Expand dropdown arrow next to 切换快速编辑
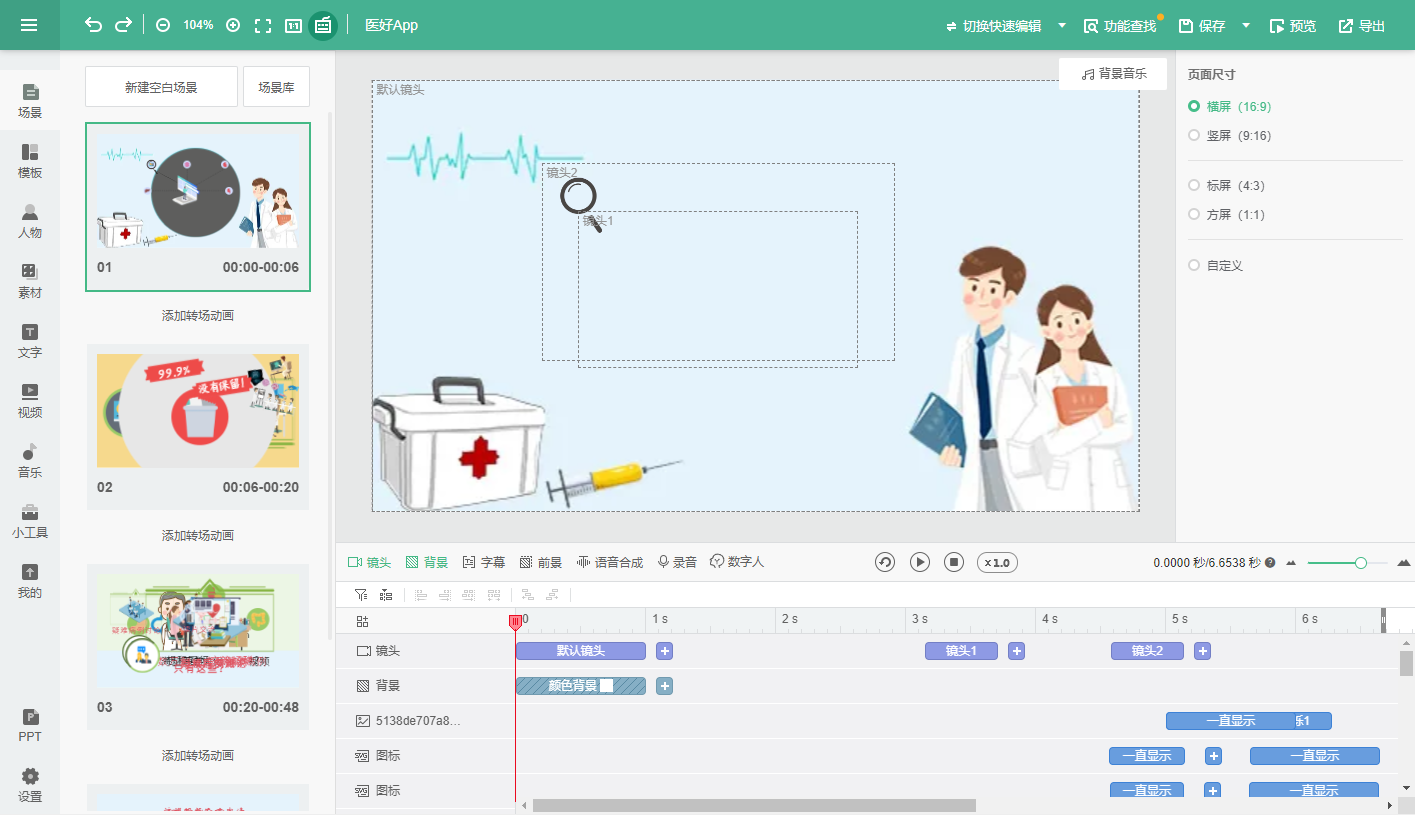The width and height of the screenshot is (1415, 816). pos(1062,25)
